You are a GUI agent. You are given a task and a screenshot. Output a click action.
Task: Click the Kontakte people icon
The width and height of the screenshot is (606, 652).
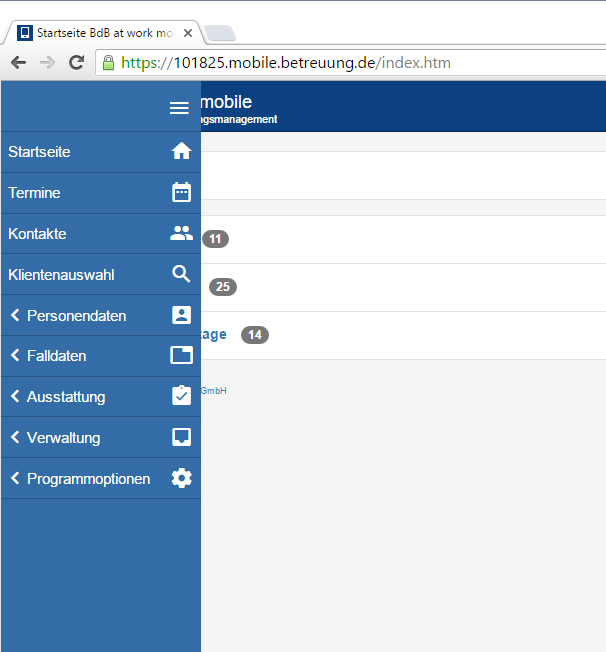coord(181,233)
